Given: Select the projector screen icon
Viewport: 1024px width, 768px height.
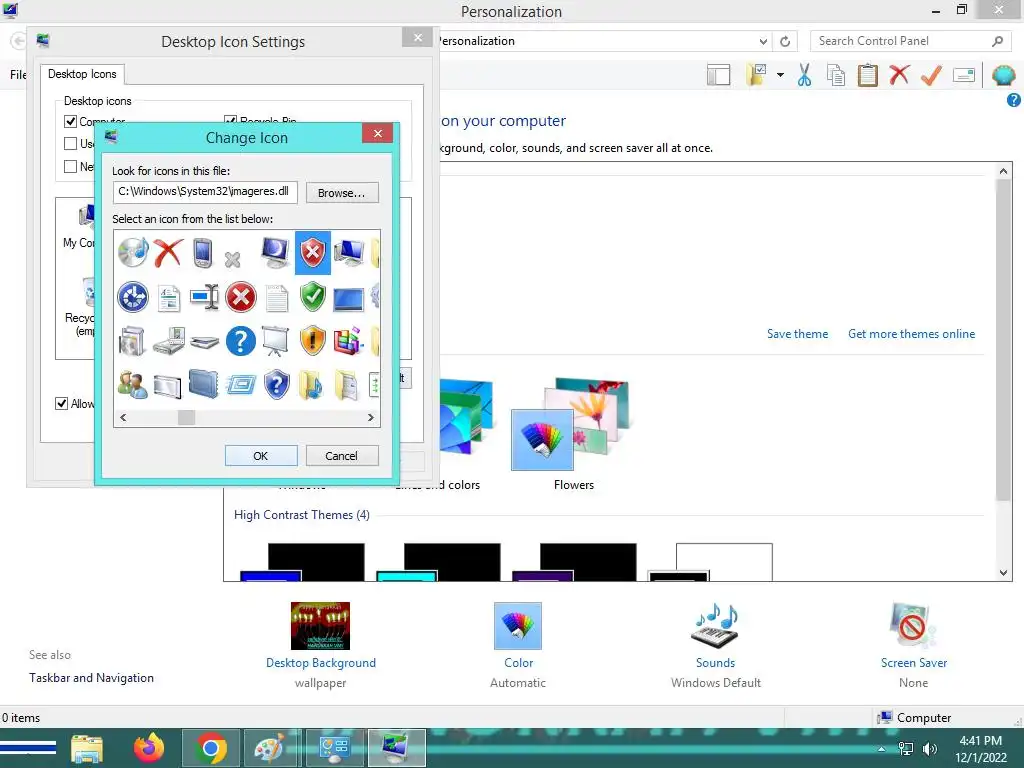Looking at the screenshot, I should (276, 341).
